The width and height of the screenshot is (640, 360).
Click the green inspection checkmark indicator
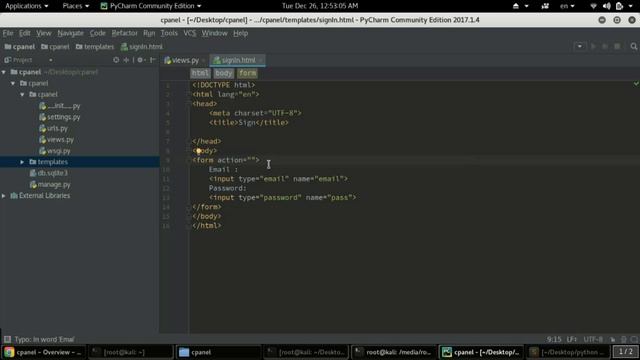[636, 84]
